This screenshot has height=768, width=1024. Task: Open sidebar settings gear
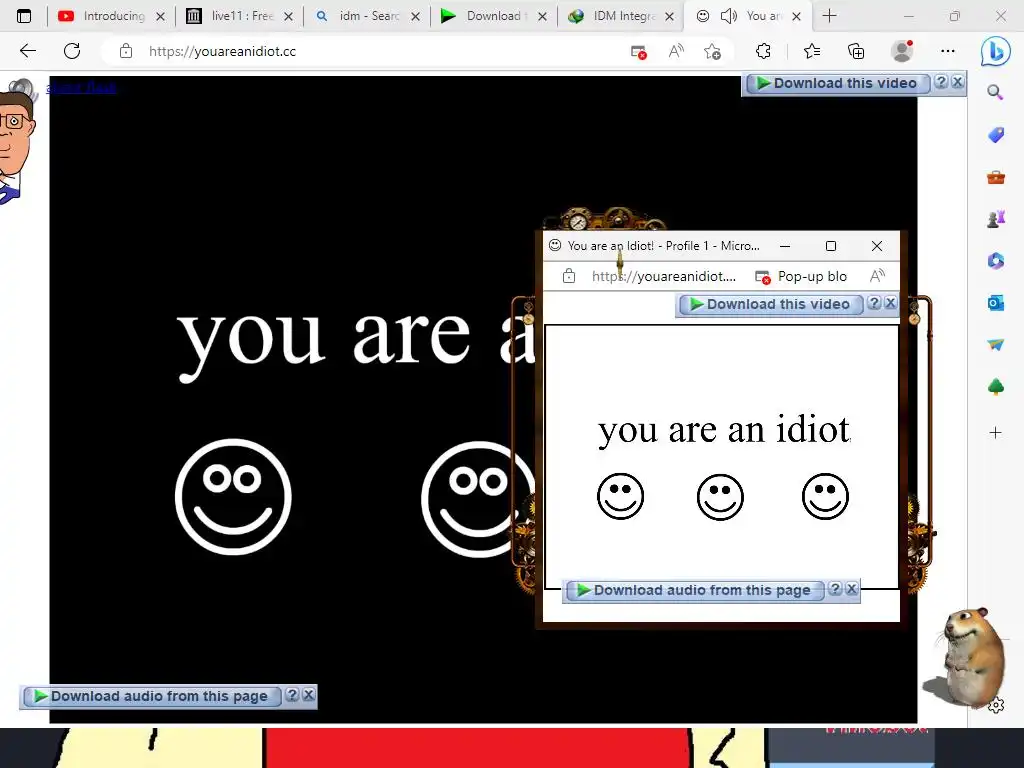(996, 705)
